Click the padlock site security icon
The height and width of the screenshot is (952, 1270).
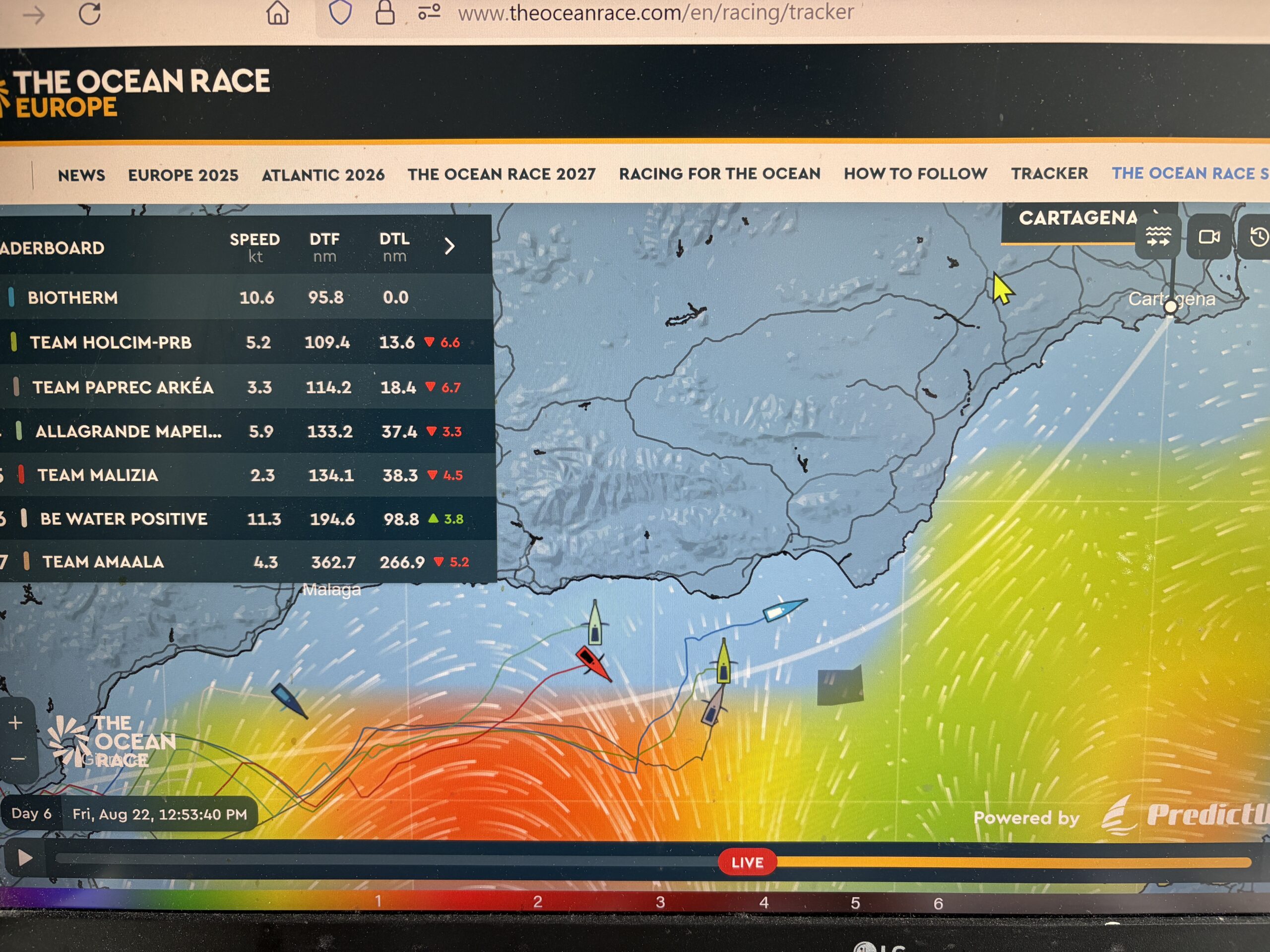click(384, 12)
